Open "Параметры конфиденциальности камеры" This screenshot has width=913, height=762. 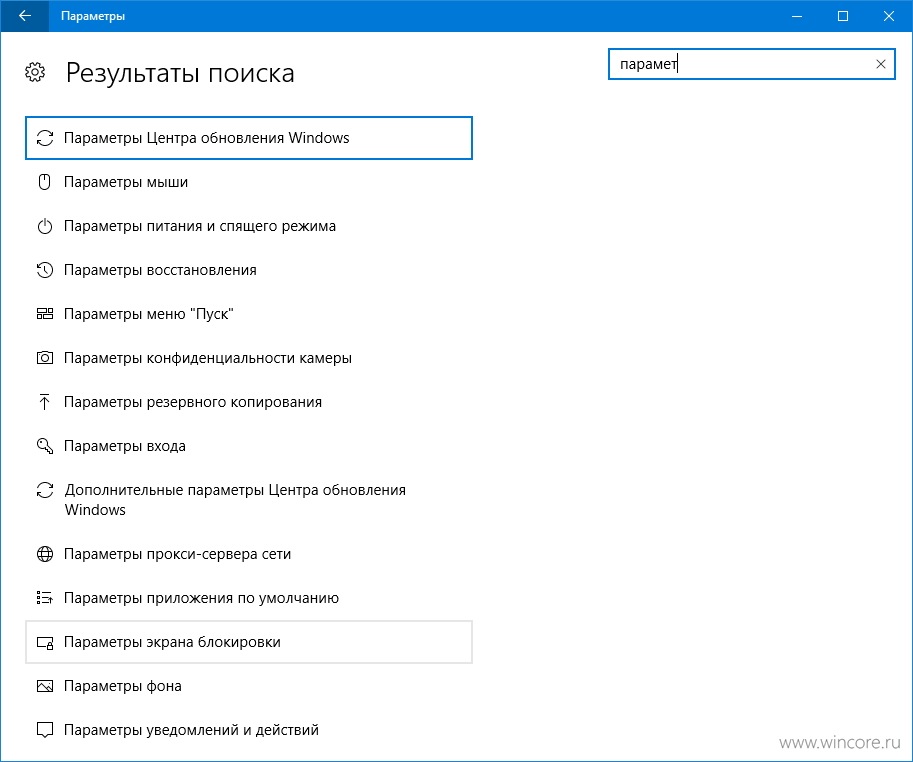point(249,358)
